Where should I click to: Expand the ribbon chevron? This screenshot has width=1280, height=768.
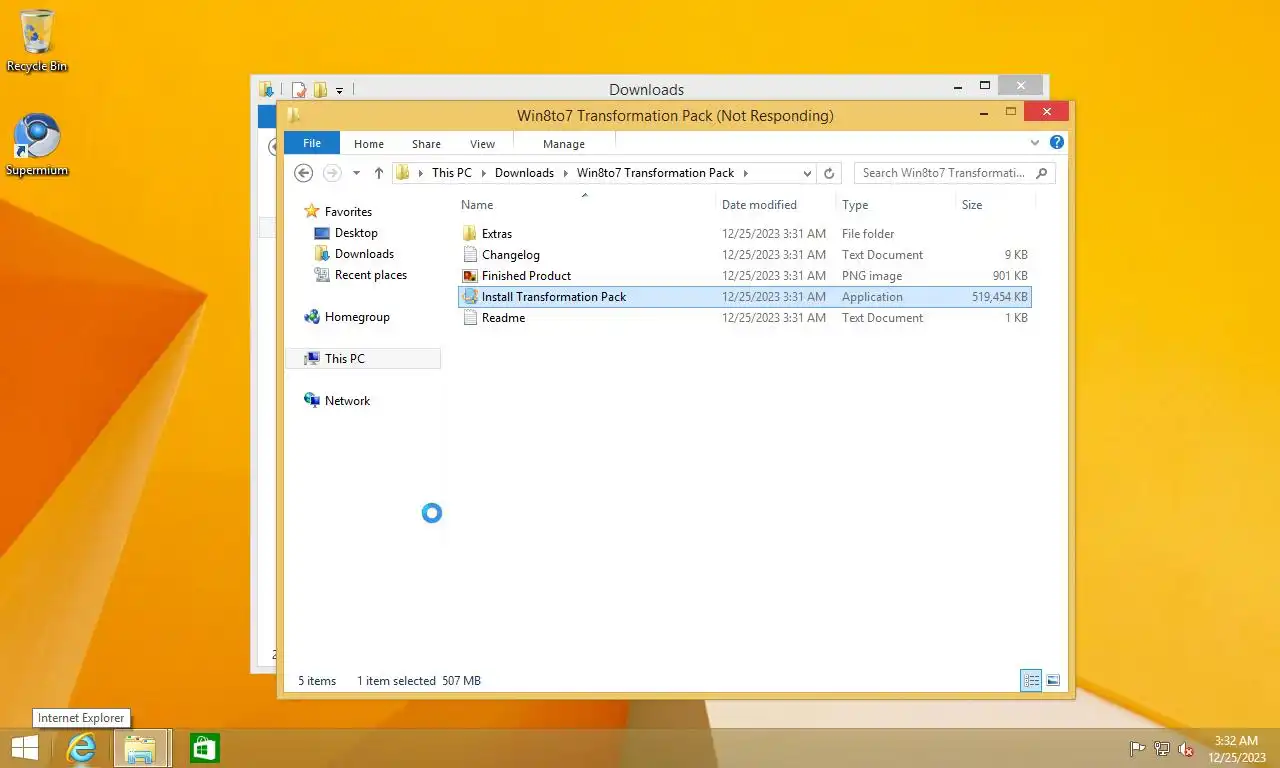[x=1035, y=143]
